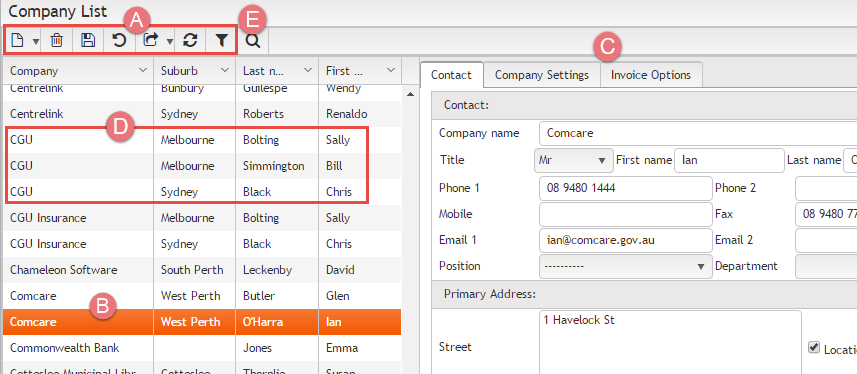Open the Position dropdown
The image size is (857, 374).
[x=625, y=266]
